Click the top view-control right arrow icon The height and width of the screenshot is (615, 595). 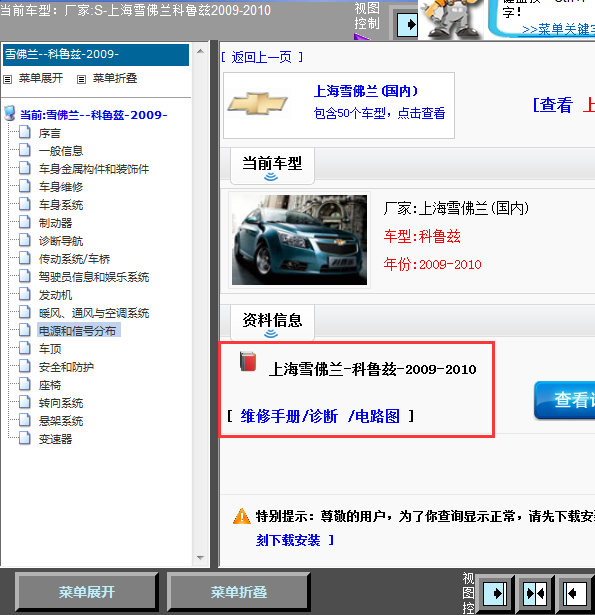(x=407, y=25)
